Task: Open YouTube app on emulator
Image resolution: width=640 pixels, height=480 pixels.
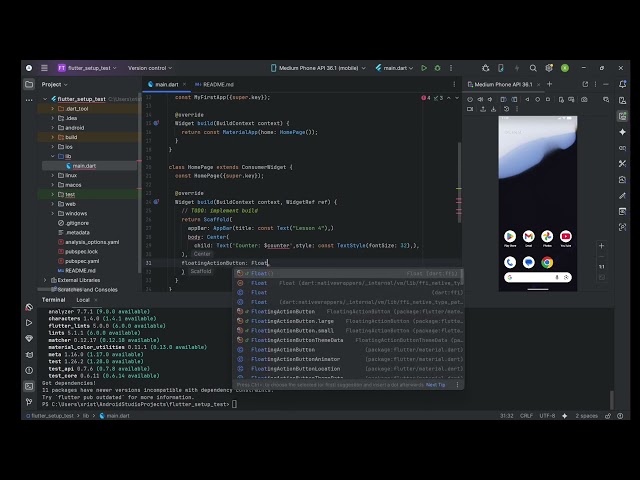Action: (566, 237)
